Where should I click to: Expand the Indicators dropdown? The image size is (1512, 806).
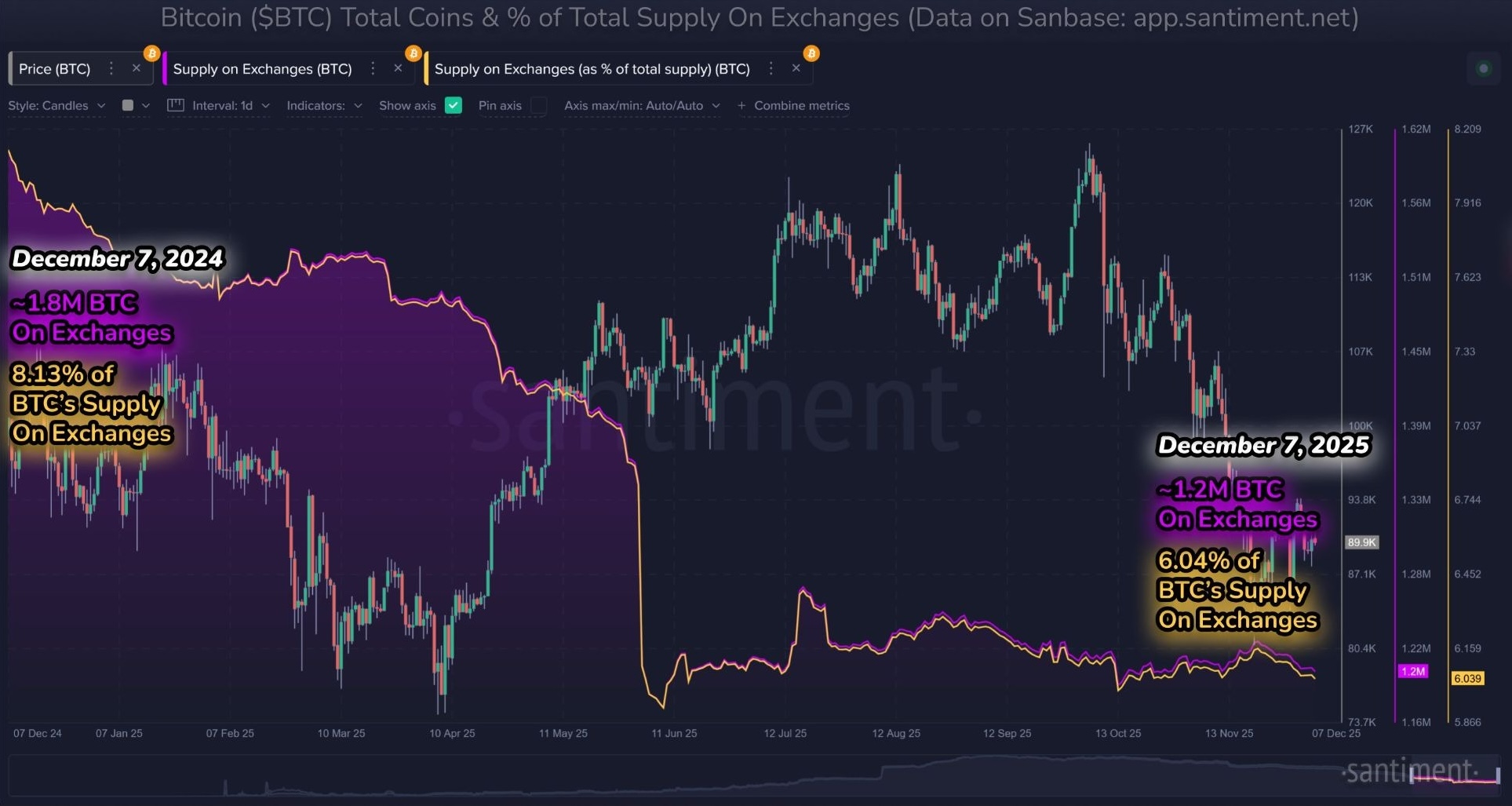[324, 105]
